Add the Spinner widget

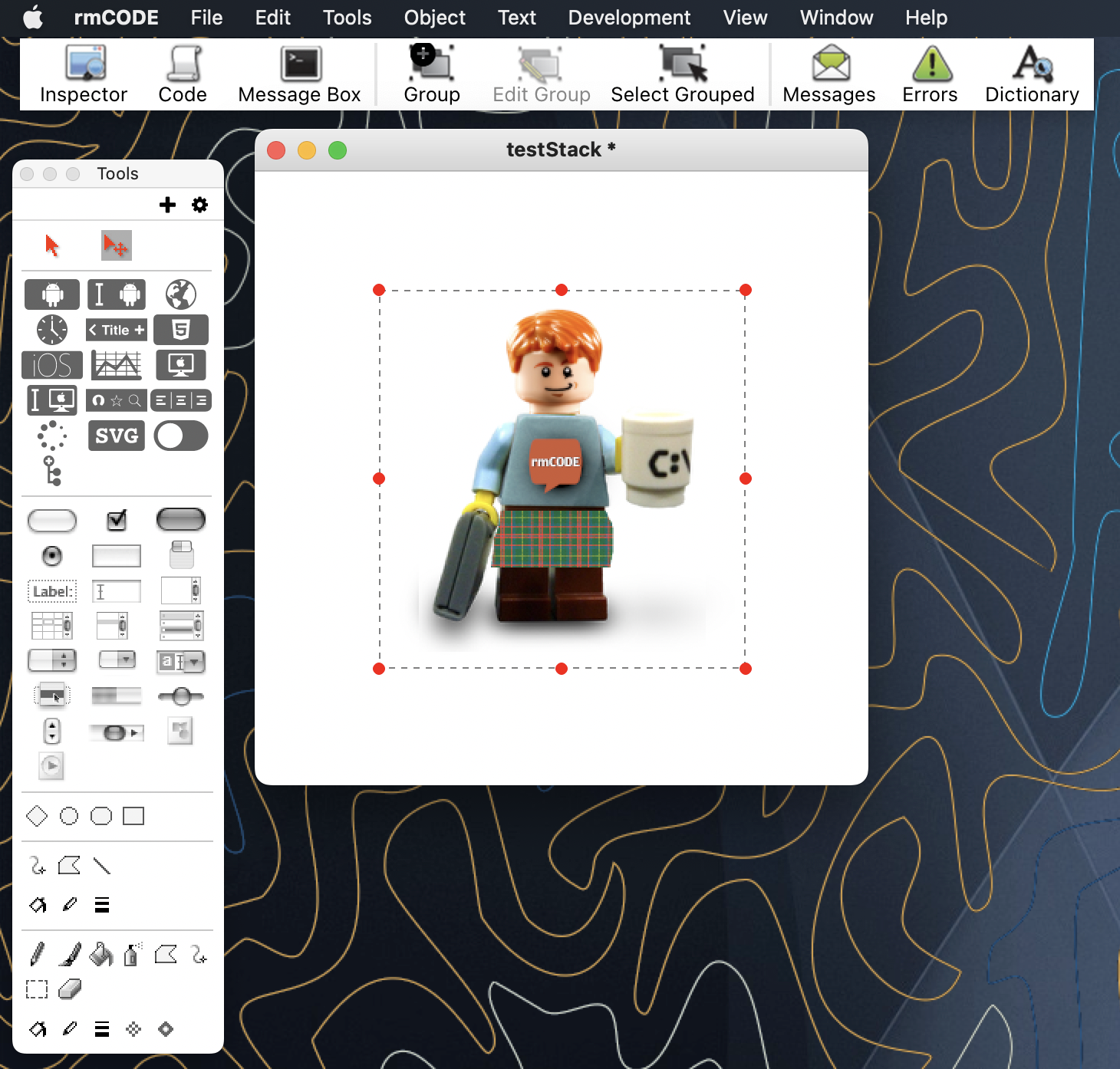52,436
